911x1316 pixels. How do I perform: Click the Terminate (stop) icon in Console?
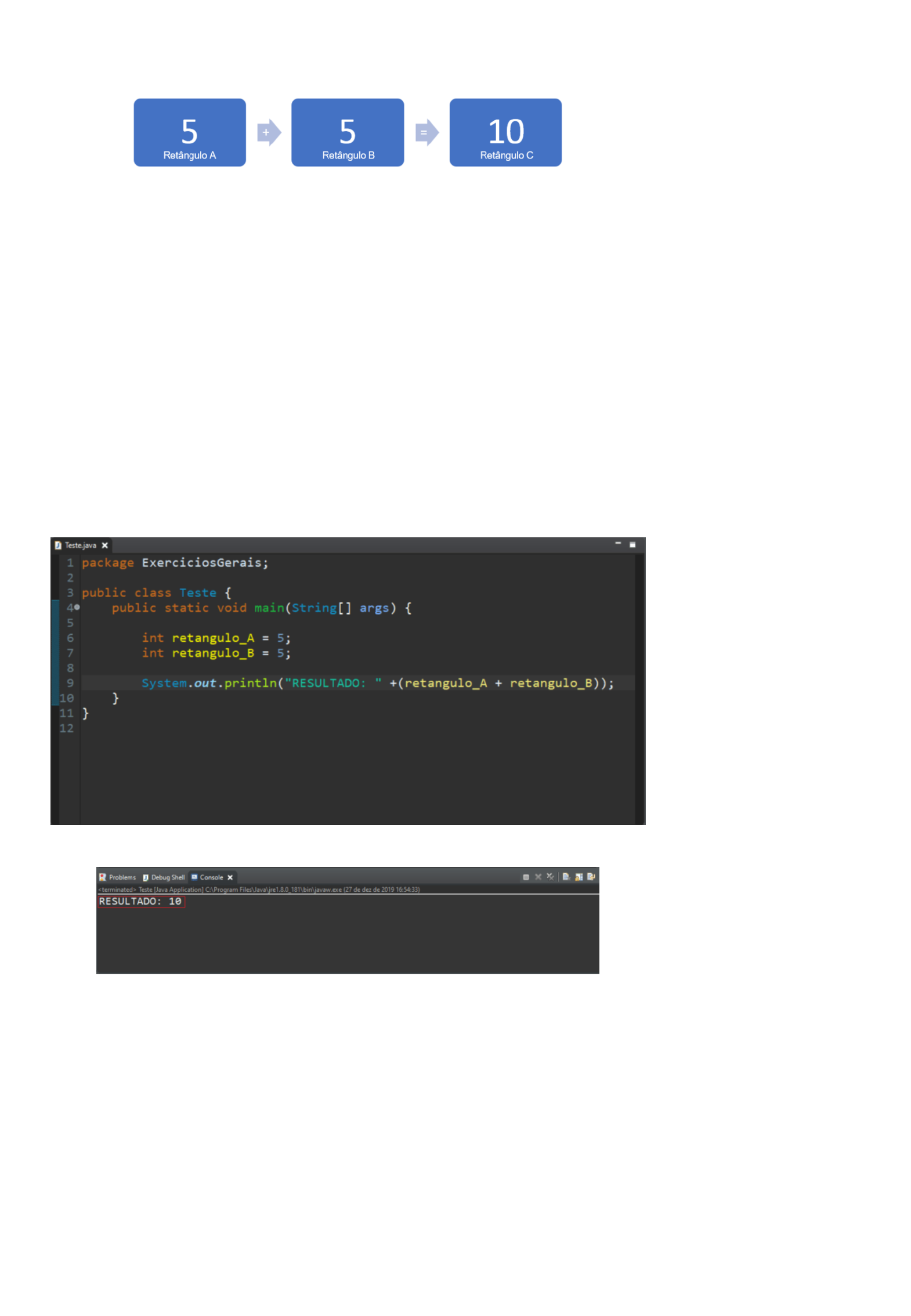[x=526, y=877]
